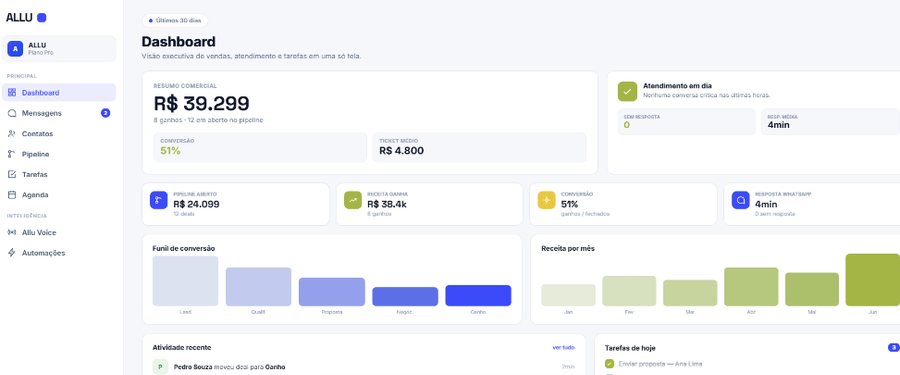Click the Lead bar in Funil de conversão
The width and height of the screenshot is (900, 375).
[x=185, y=281]
